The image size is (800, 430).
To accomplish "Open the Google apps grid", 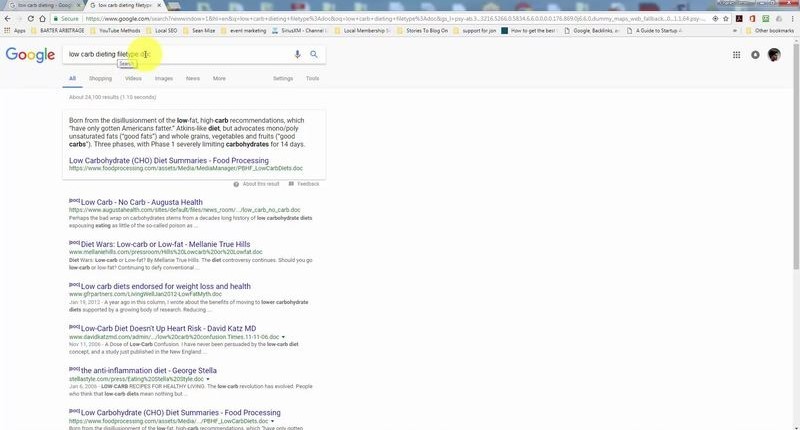I will pyautogui.click(x=737, y=55).
